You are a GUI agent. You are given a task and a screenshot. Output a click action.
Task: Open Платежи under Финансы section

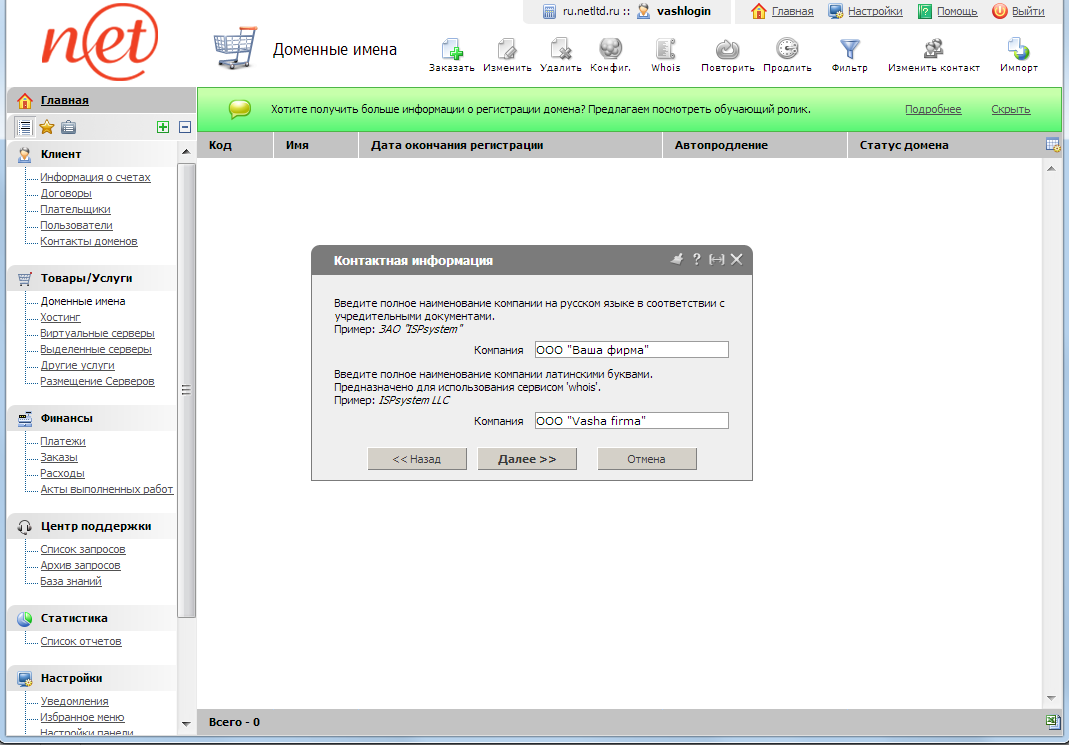(x=63, y=441)
